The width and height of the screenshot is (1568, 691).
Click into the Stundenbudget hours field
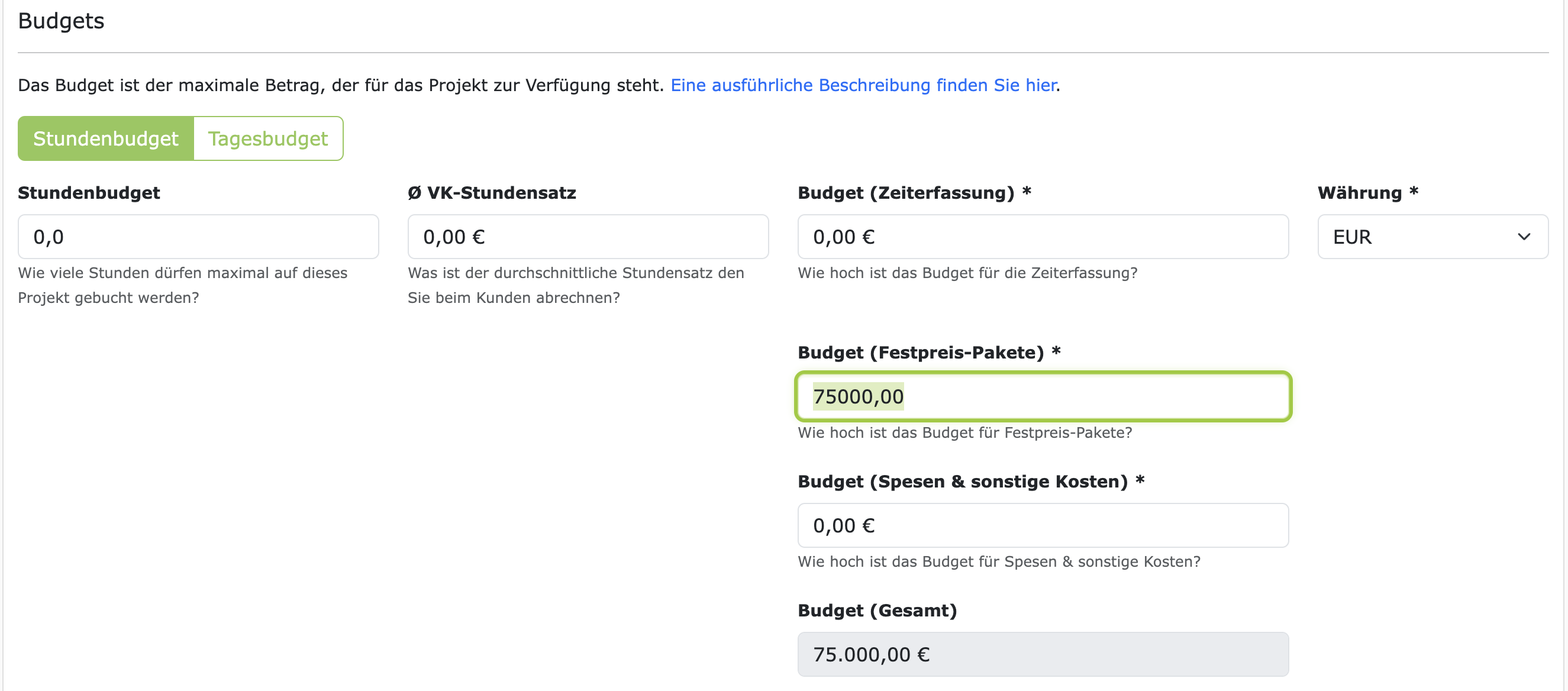[x=198, y=237]
